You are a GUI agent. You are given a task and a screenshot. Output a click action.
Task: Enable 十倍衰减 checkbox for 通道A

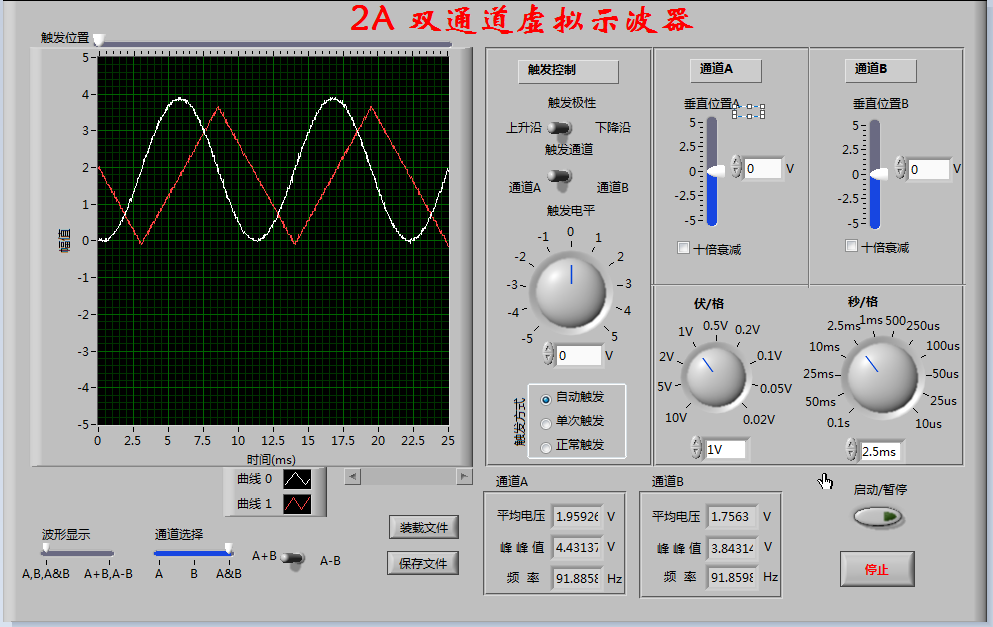[x=683, y=248]
